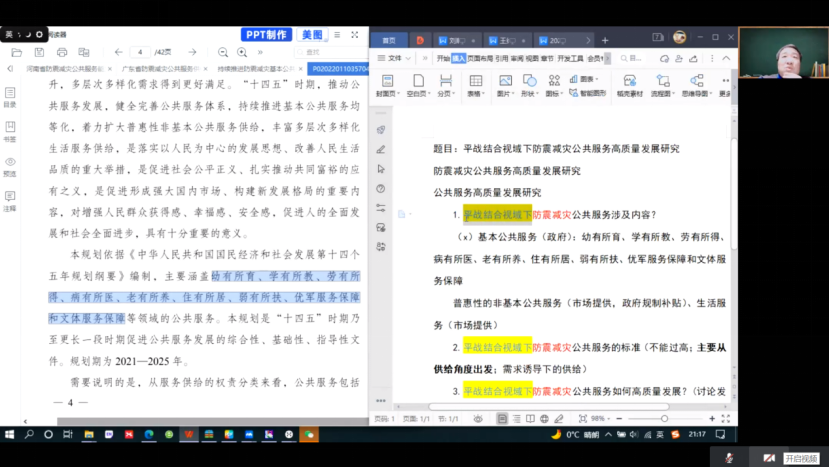Viewport: 830px width, 467px height.
Task: Click the save icon in PDF toolbar
Action: (39, 52)
